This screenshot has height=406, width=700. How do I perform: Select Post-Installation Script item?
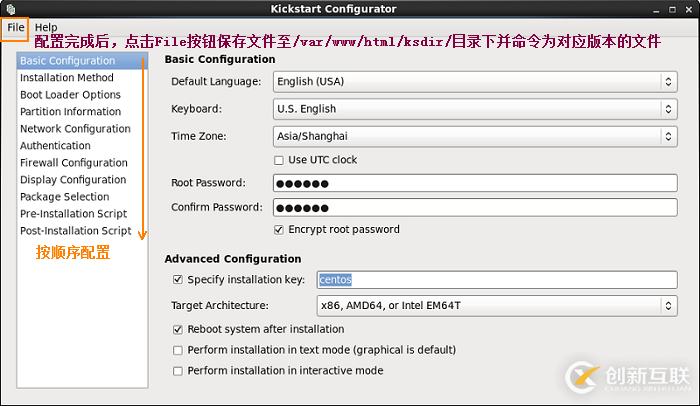point(75,231)
